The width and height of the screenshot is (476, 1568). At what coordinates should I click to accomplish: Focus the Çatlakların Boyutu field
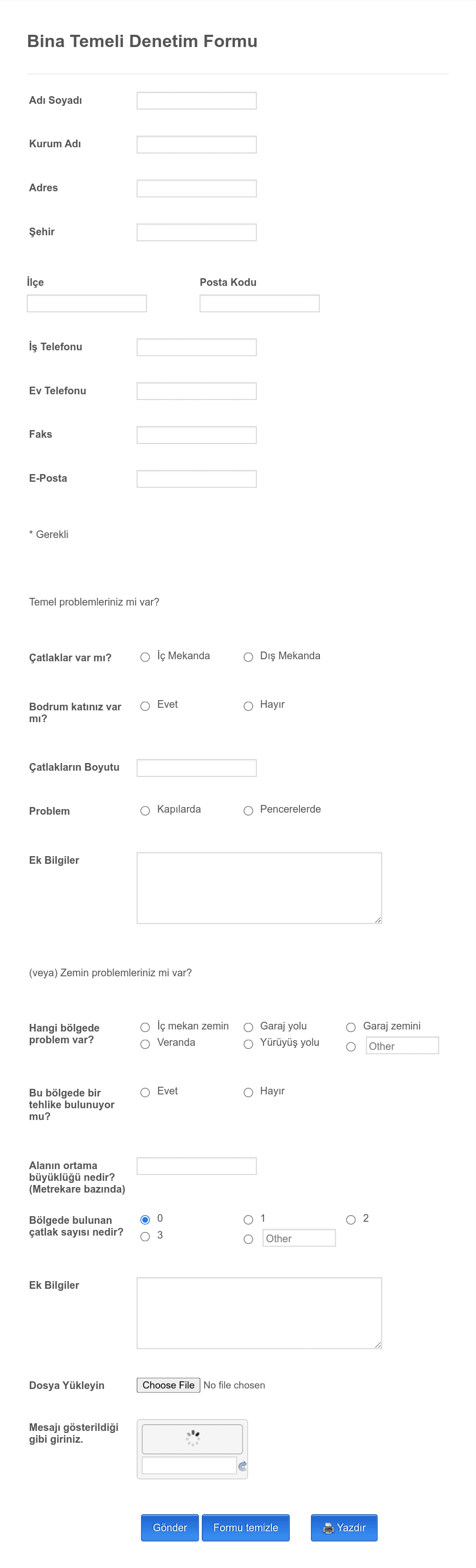coord(196,768)
